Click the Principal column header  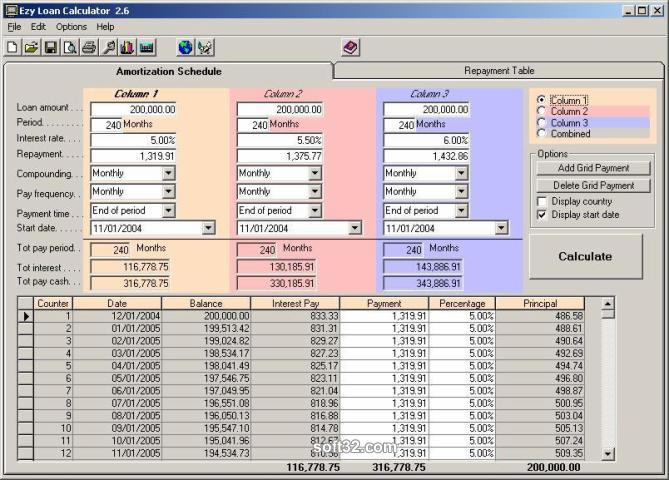coord(540,303)
